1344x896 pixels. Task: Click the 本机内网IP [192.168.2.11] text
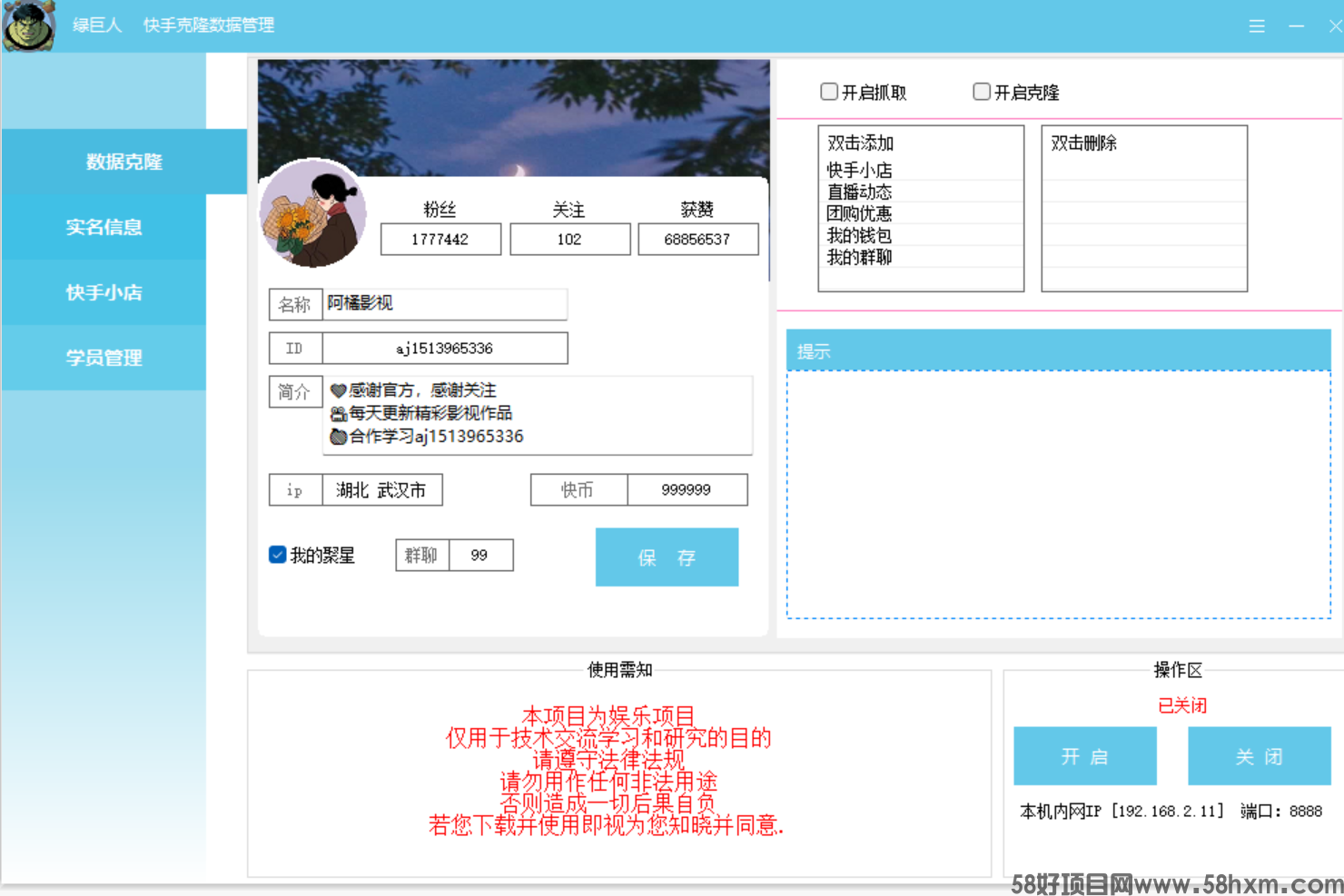point(1122,812)
